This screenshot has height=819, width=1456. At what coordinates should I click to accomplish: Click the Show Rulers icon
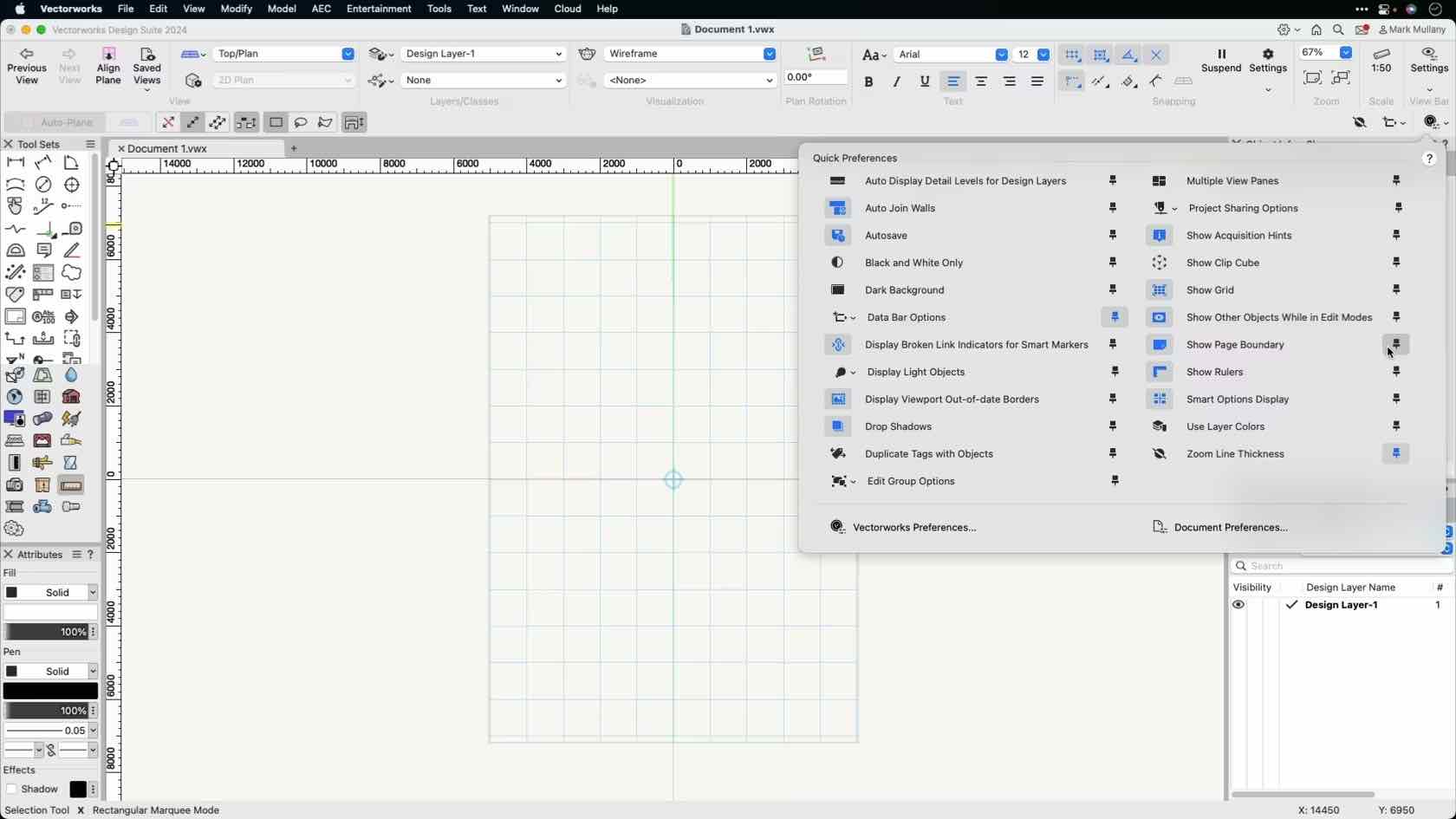pos(1160,373)
